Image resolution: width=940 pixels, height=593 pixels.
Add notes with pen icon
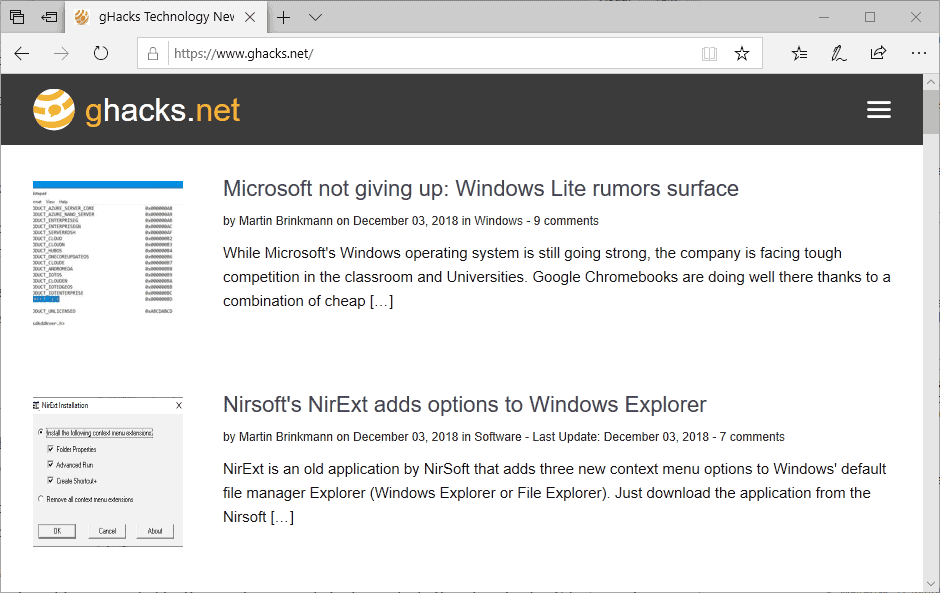(839, 53)
